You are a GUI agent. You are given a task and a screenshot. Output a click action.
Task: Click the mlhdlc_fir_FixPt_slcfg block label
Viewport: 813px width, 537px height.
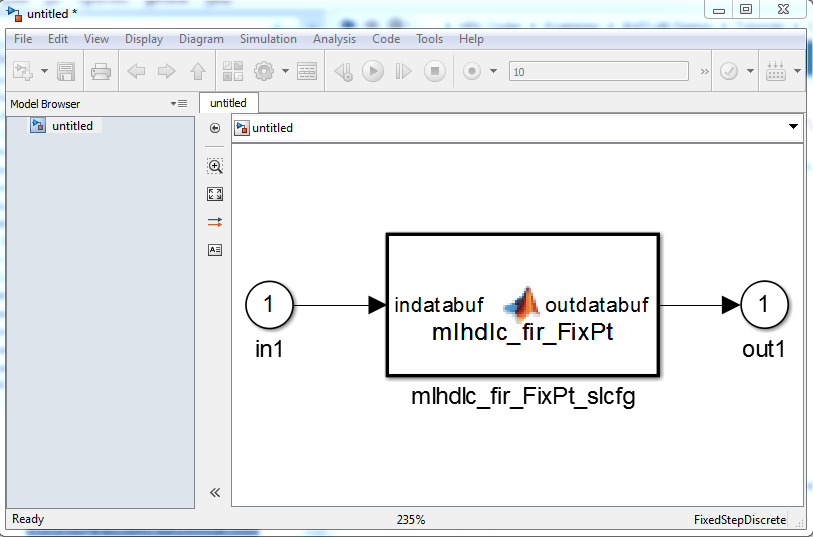pyautogui.click(x=523, y=397)
